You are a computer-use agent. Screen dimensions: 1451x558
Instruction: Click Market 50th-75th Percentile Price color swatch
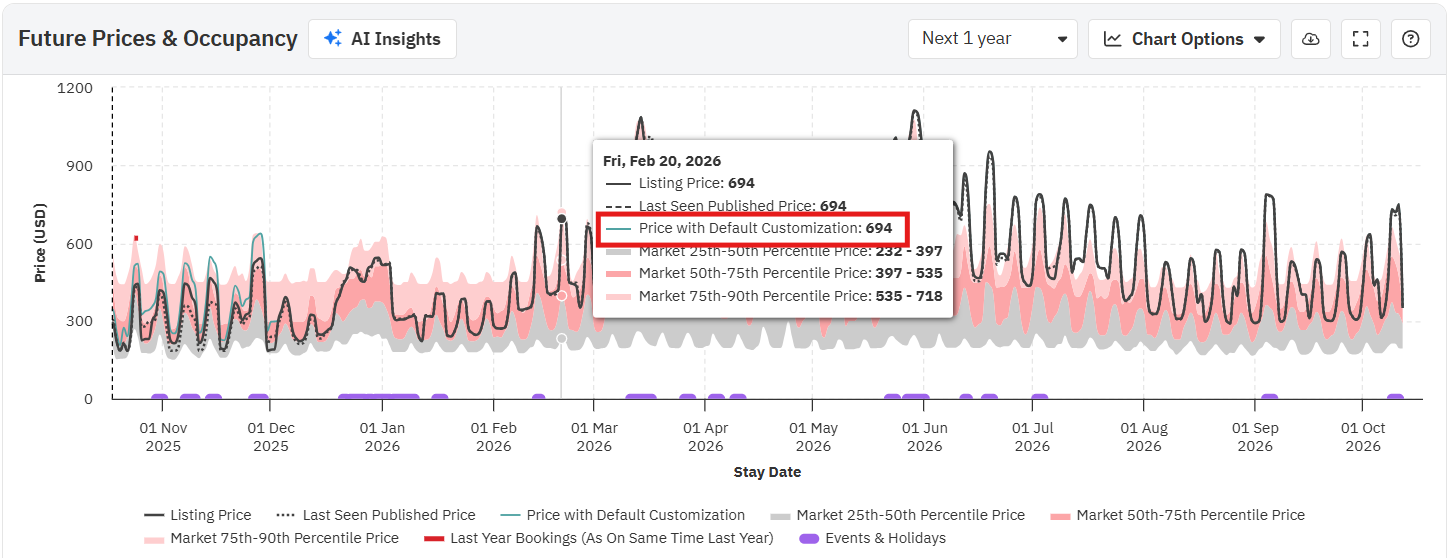click(1062, 516)
